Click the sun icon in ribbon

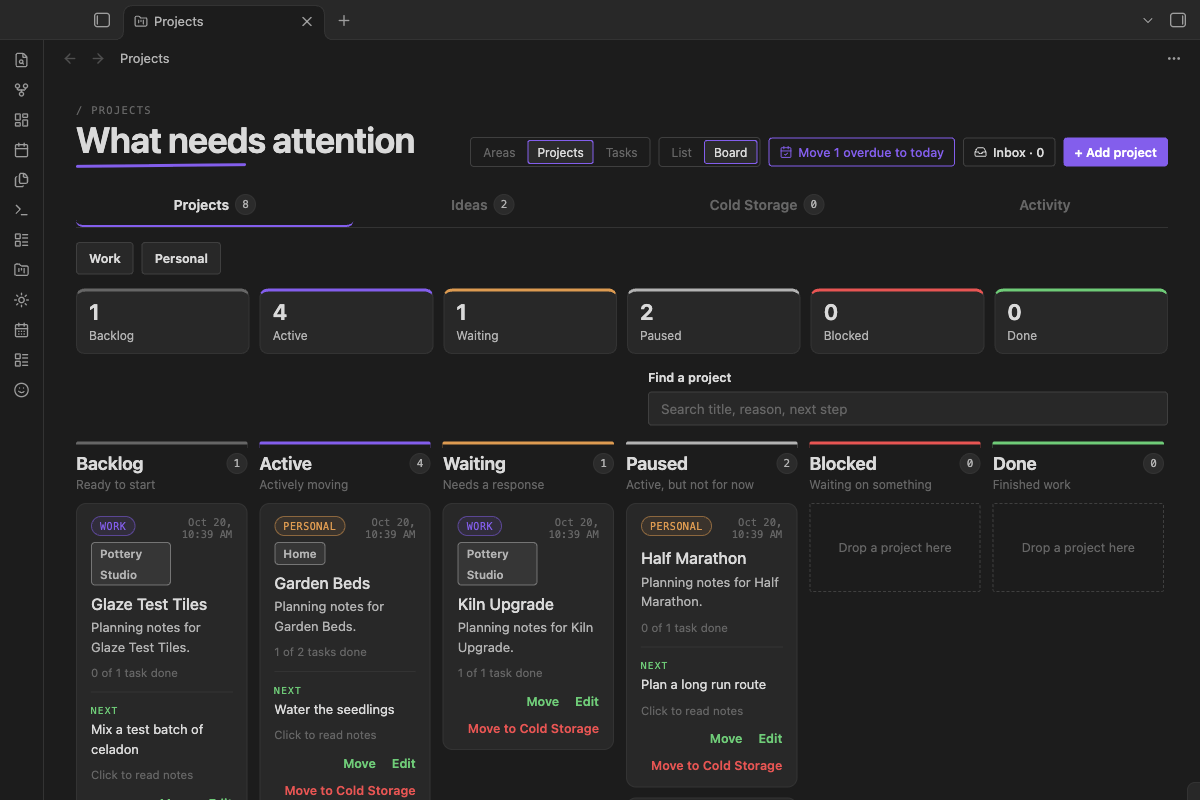coord(21,300)
